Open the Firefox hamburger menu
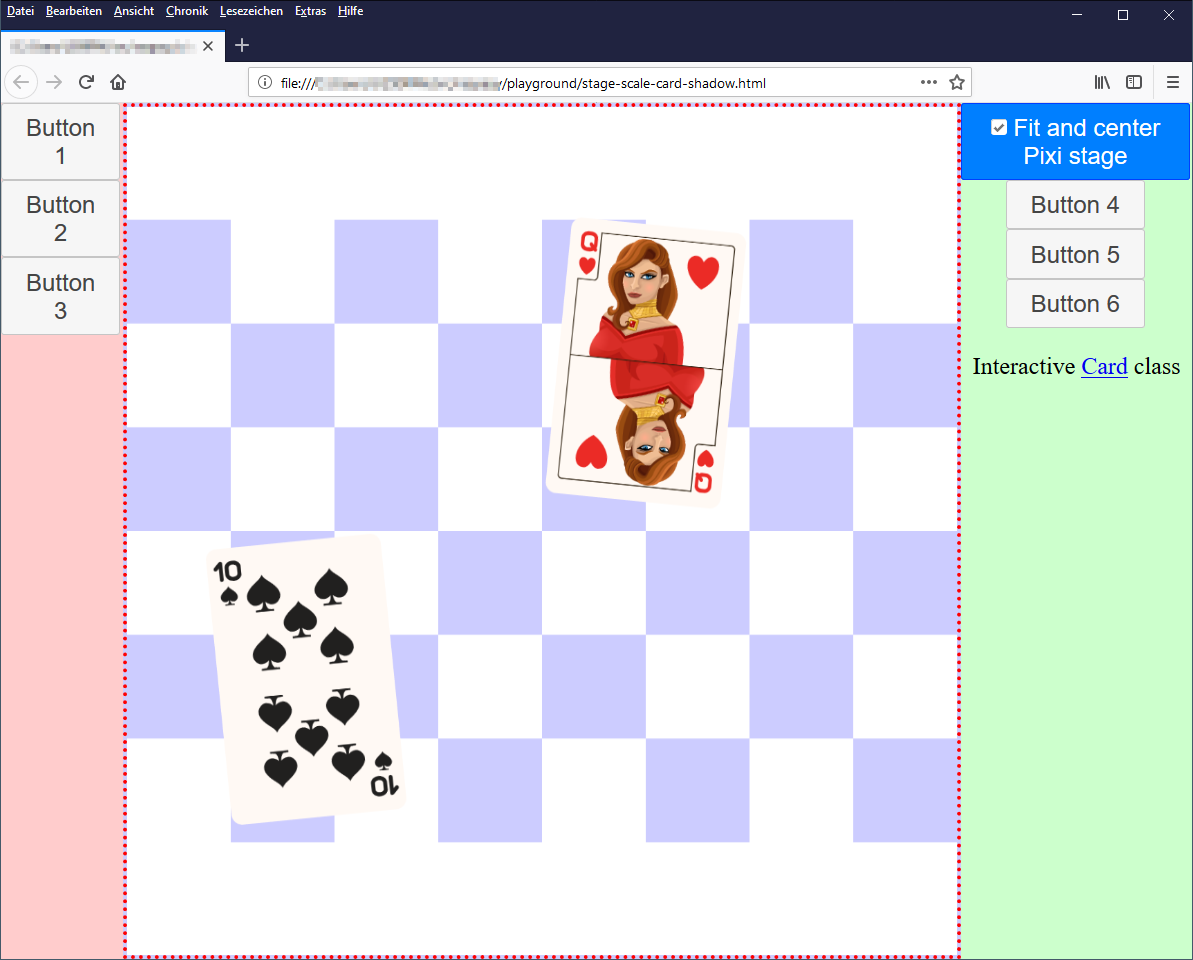The width and height of the screenshot is (1193, 960). tap(1172, 82)
